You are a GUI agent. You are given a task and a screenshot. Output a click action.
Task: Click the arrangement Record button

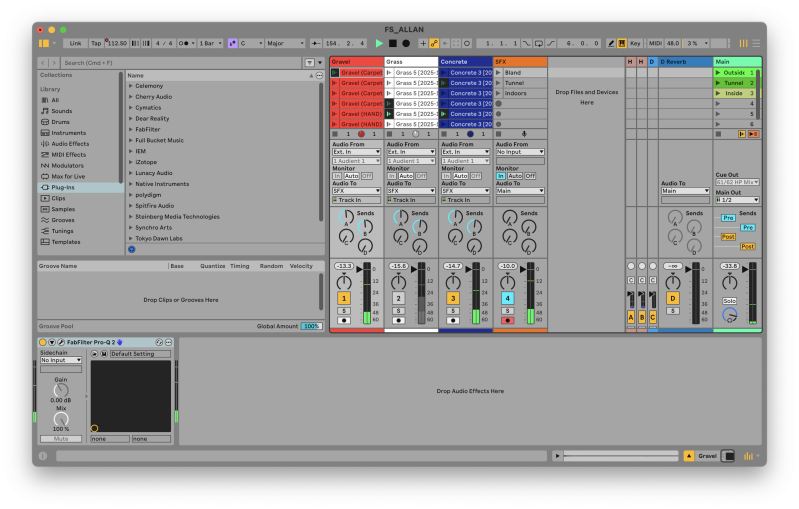pyautogui.click(x=406, y=44)
